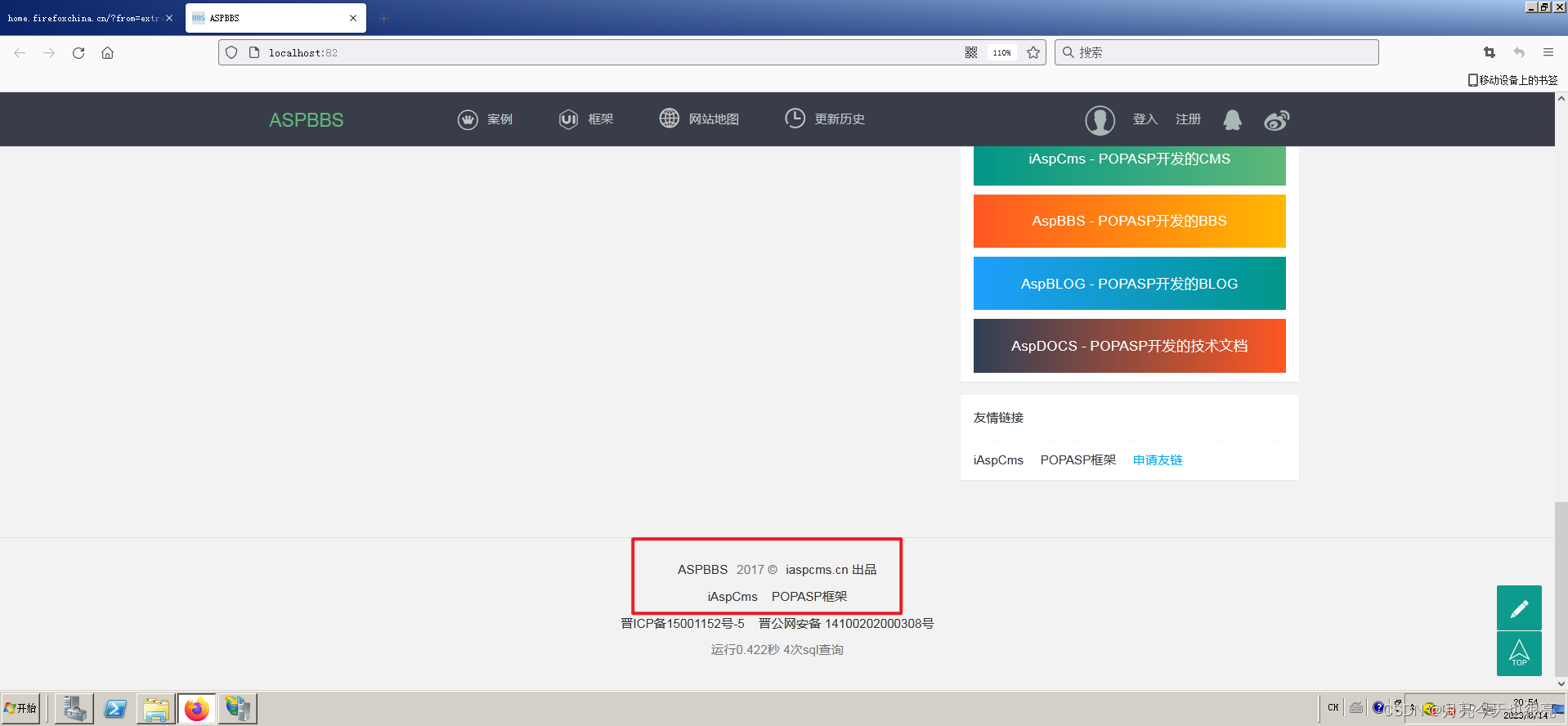Click the 运行0.422秒 4次sql查询 text

(x=777, y=650)
